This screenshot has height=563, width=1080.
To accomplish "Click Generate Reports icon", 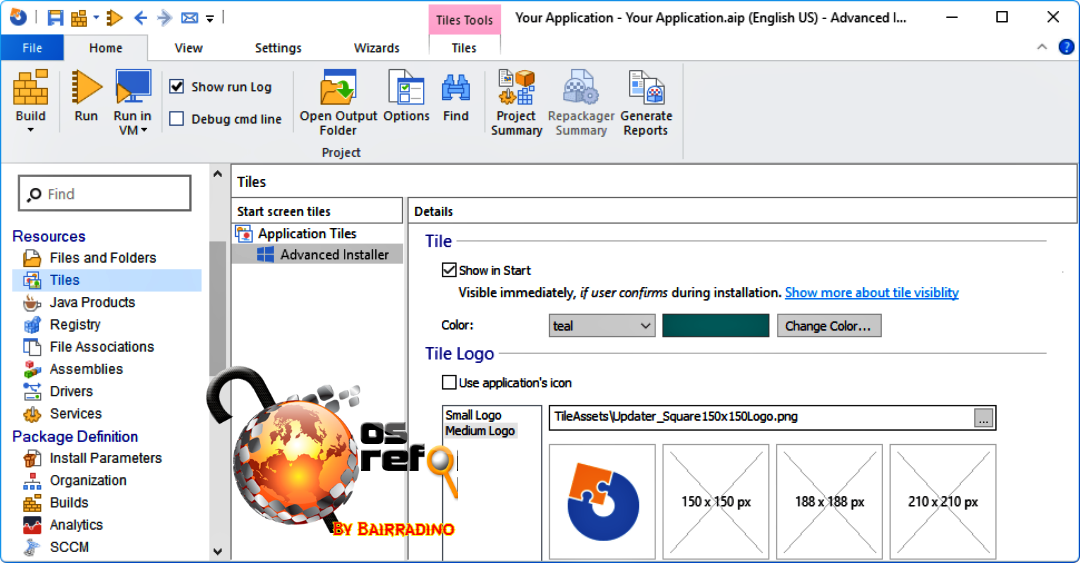I will 646,88.
